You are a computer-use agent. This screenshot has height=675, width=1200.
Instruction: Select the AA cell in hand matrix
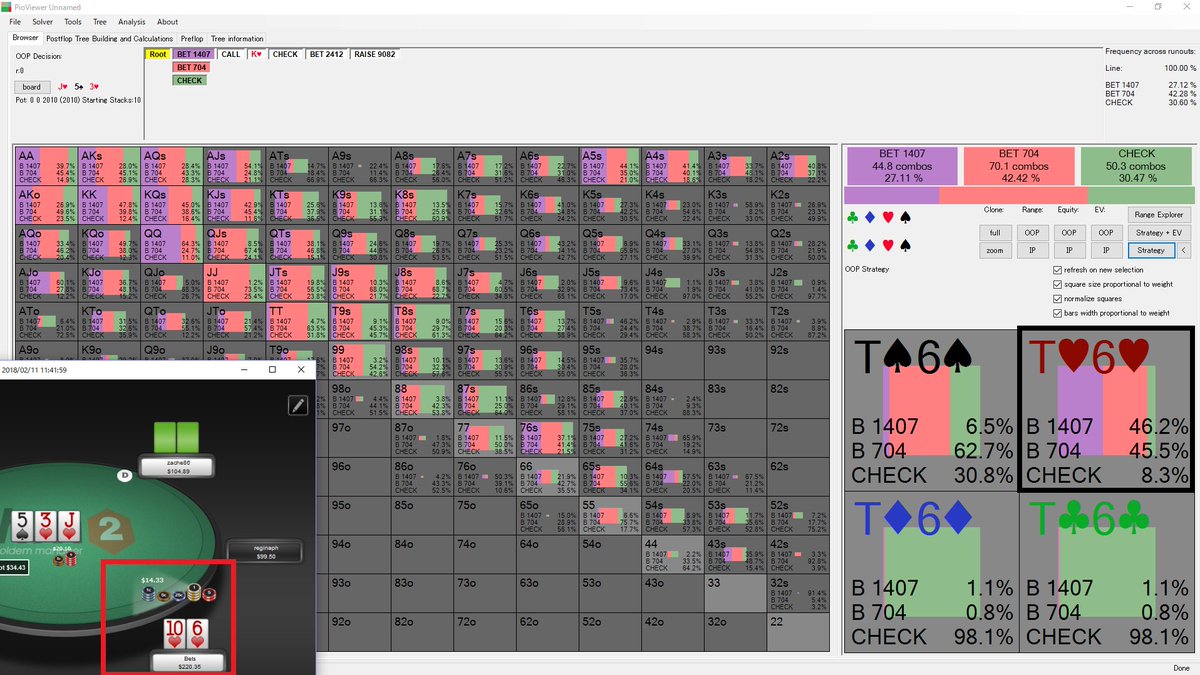click(x=46, y=165)
